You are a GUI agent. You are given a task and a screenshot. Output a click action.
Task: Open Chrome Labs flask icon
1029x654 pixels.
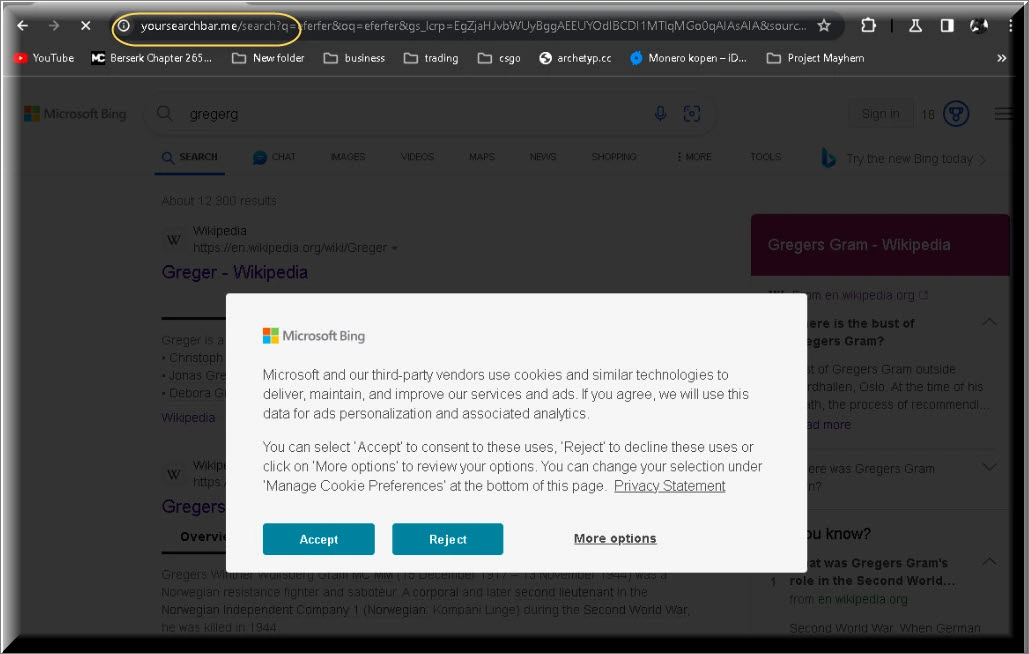point(915,26)
